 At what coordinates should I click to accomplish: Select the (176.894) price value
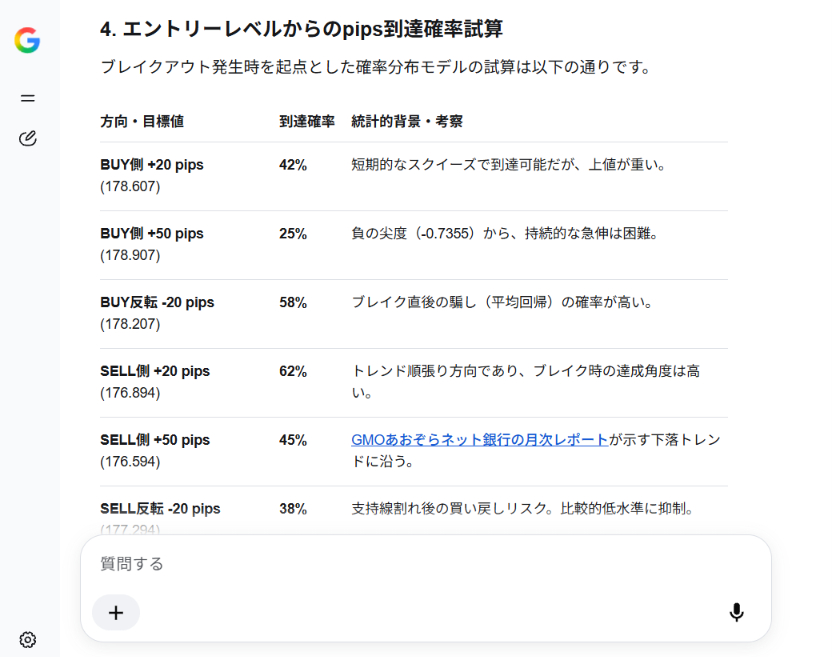(x=130, y=393)
